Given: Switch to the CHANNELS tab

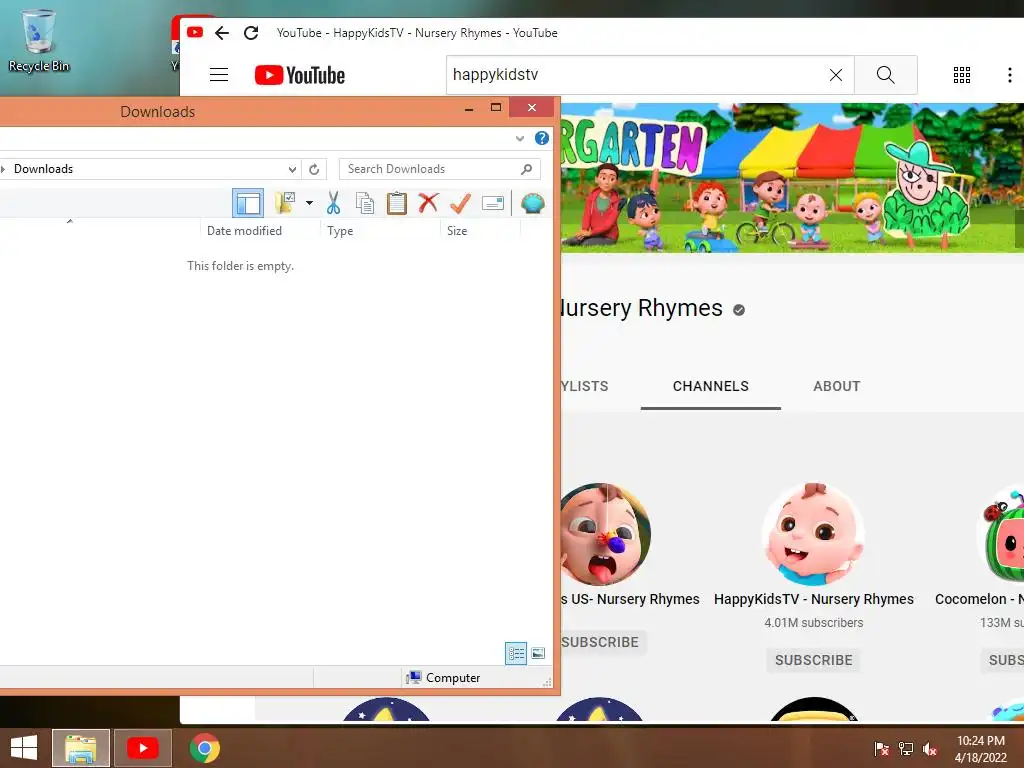Looking at the screenshot, I should click(x=711, y=386).
